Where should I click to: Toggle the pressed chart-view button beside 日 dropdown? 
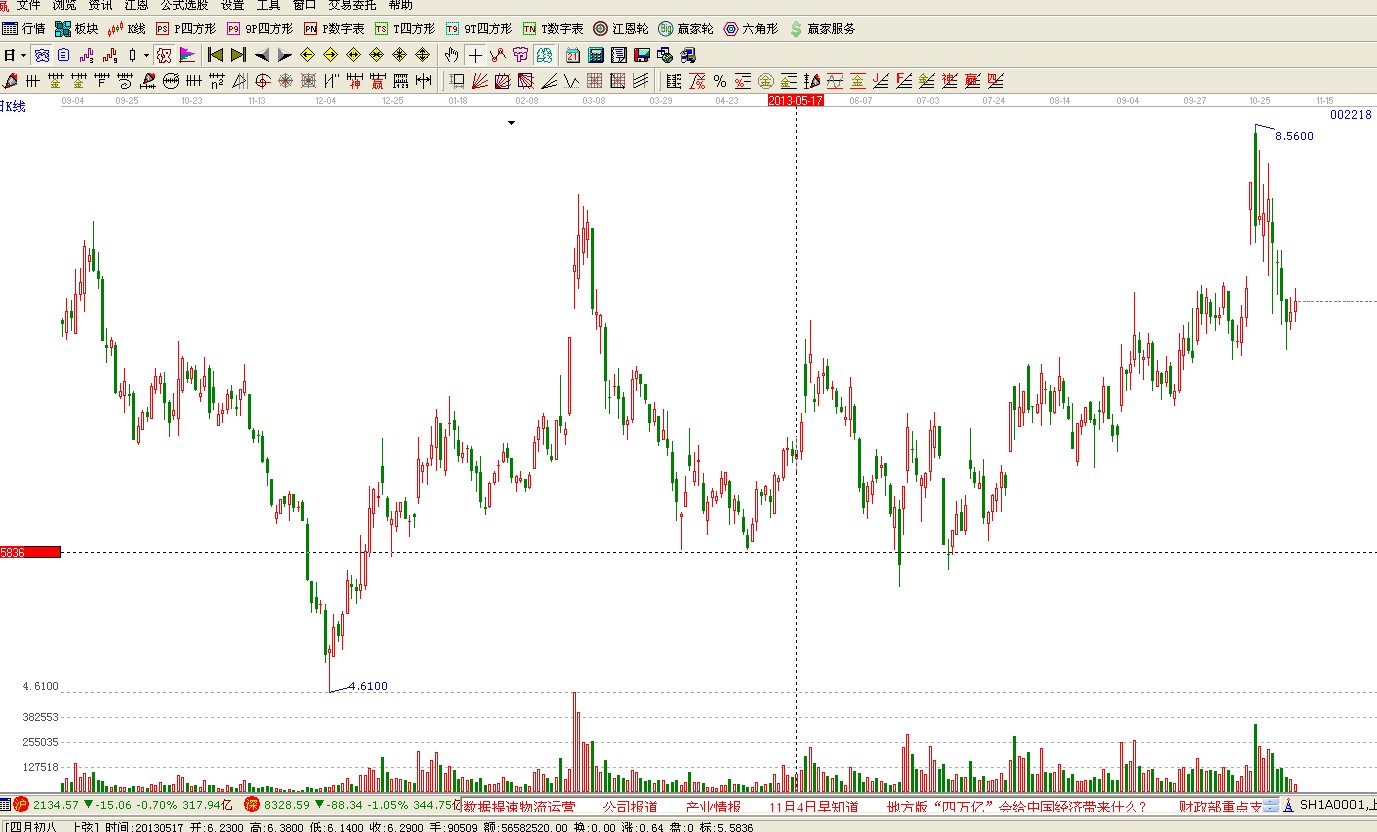41,55
